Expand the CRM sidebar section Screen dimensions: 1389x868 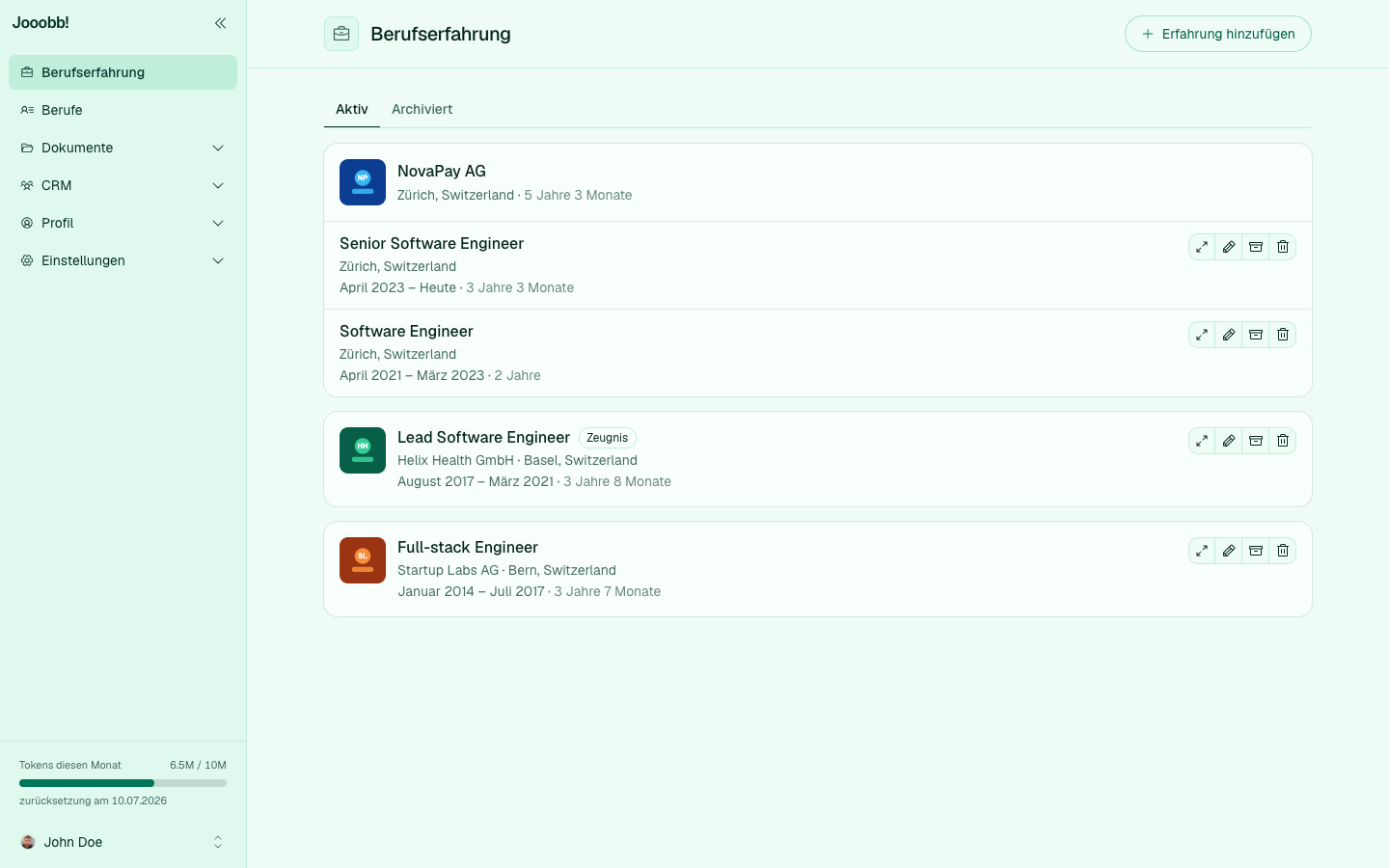123,185
